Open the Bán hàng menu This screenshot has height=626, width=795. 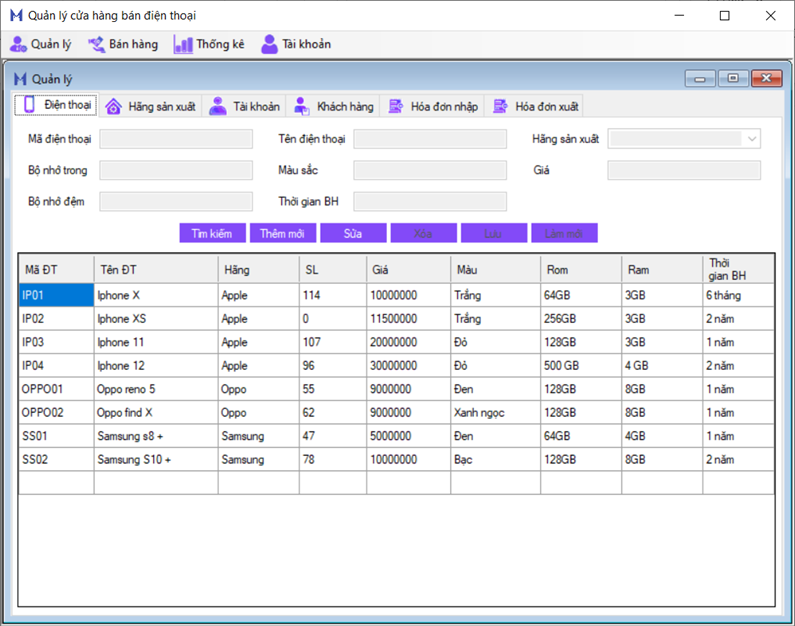point(123,44)
